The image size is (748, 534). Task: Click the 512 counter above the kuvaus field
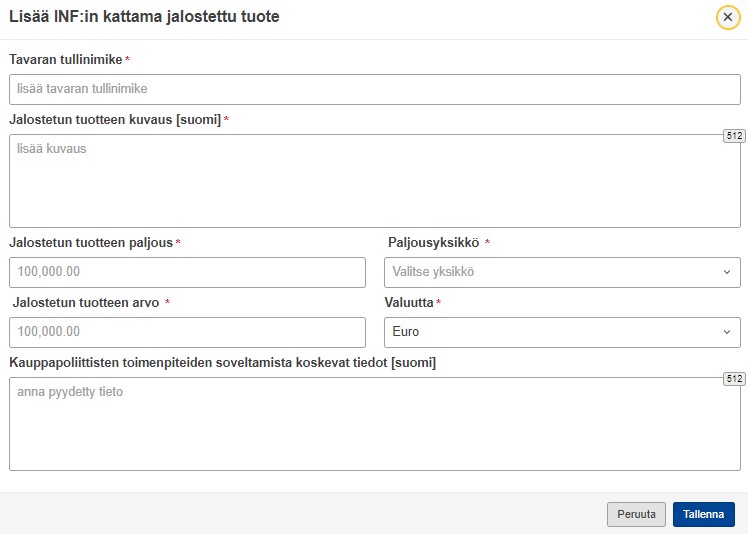pyautogui.click(x=734, y=136)
